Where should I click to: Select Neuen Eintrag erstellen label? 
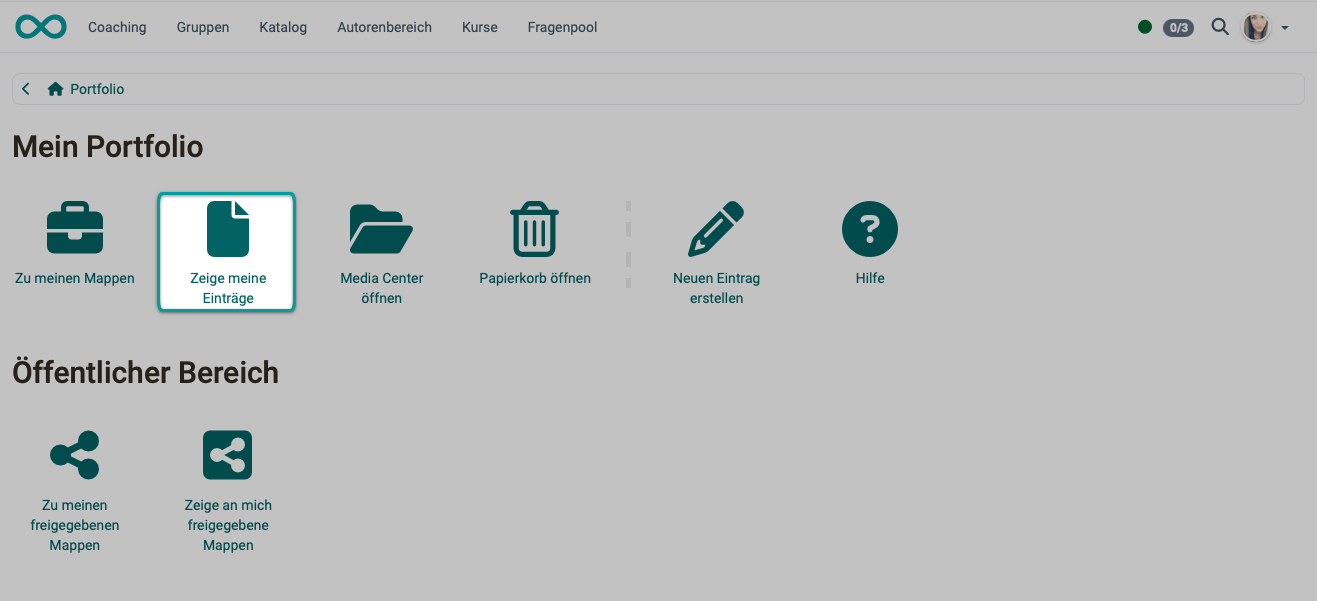click(716, 288)
